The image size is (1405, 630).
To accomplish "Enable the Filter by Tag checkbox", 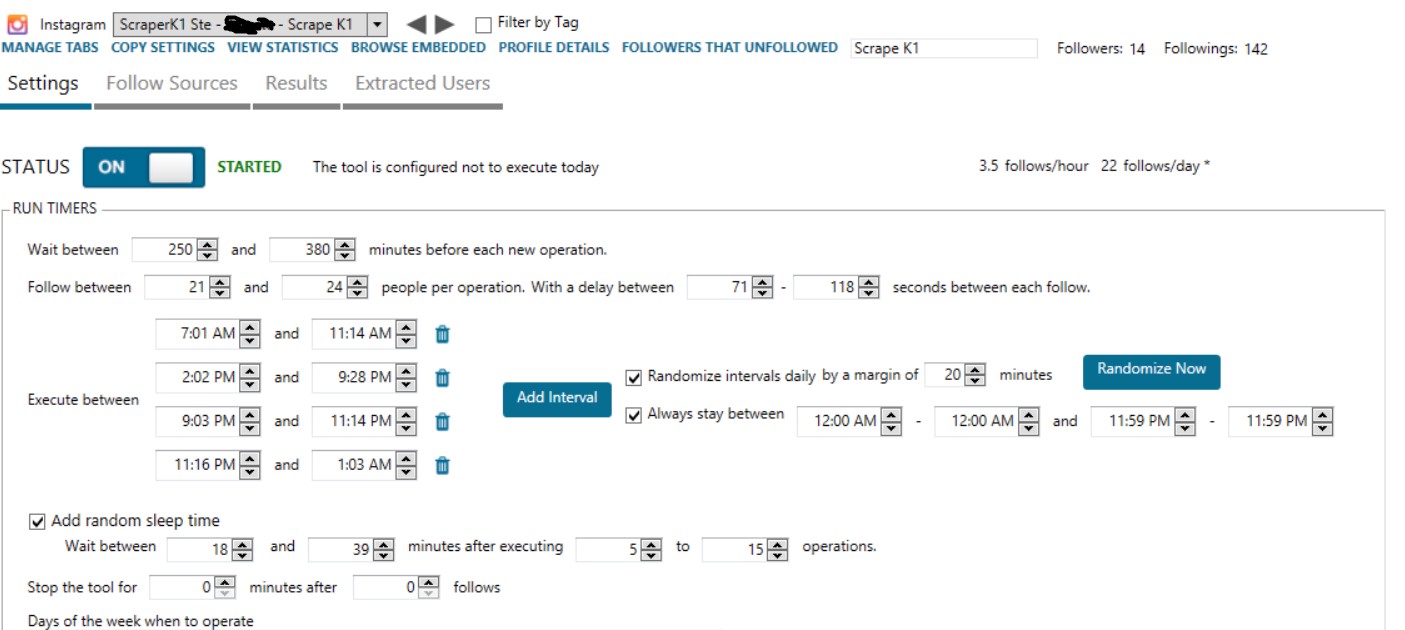I will pyautogui.click(x=483, y=24).
